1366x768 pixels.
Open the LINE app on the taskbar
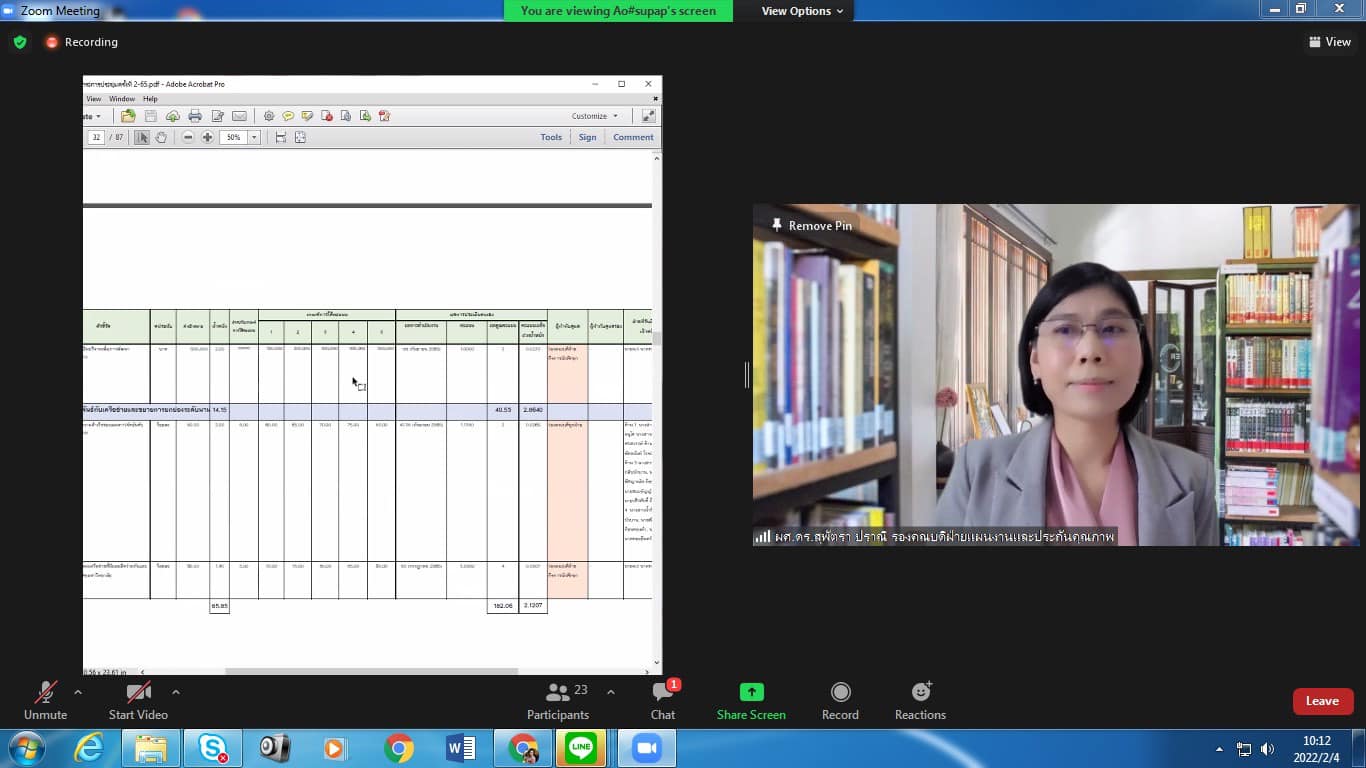point(581,748)
